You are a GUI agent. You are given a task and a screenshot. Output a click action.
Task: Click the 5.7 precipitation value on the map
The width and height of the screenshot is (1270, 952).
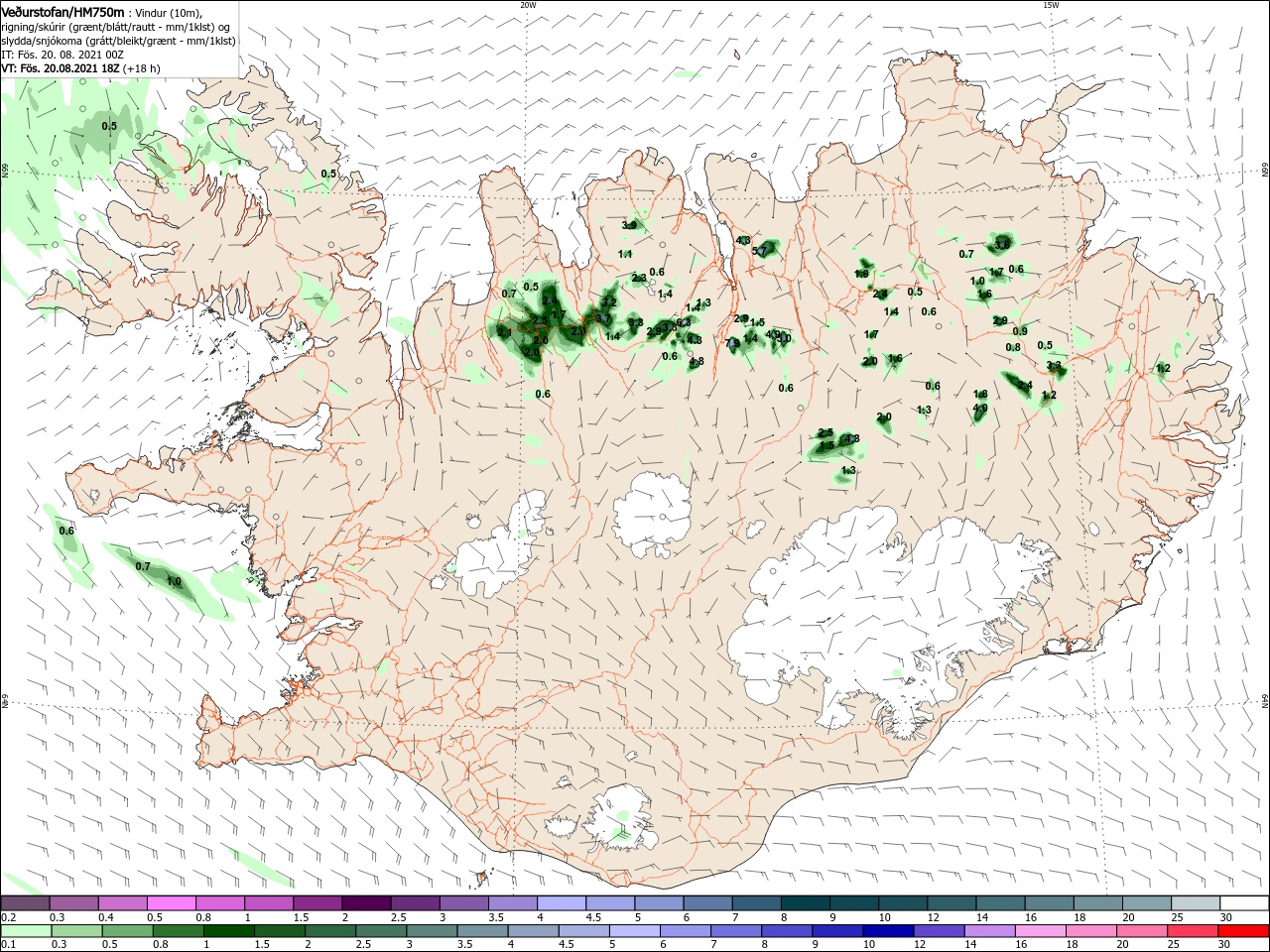click(760, 252)
